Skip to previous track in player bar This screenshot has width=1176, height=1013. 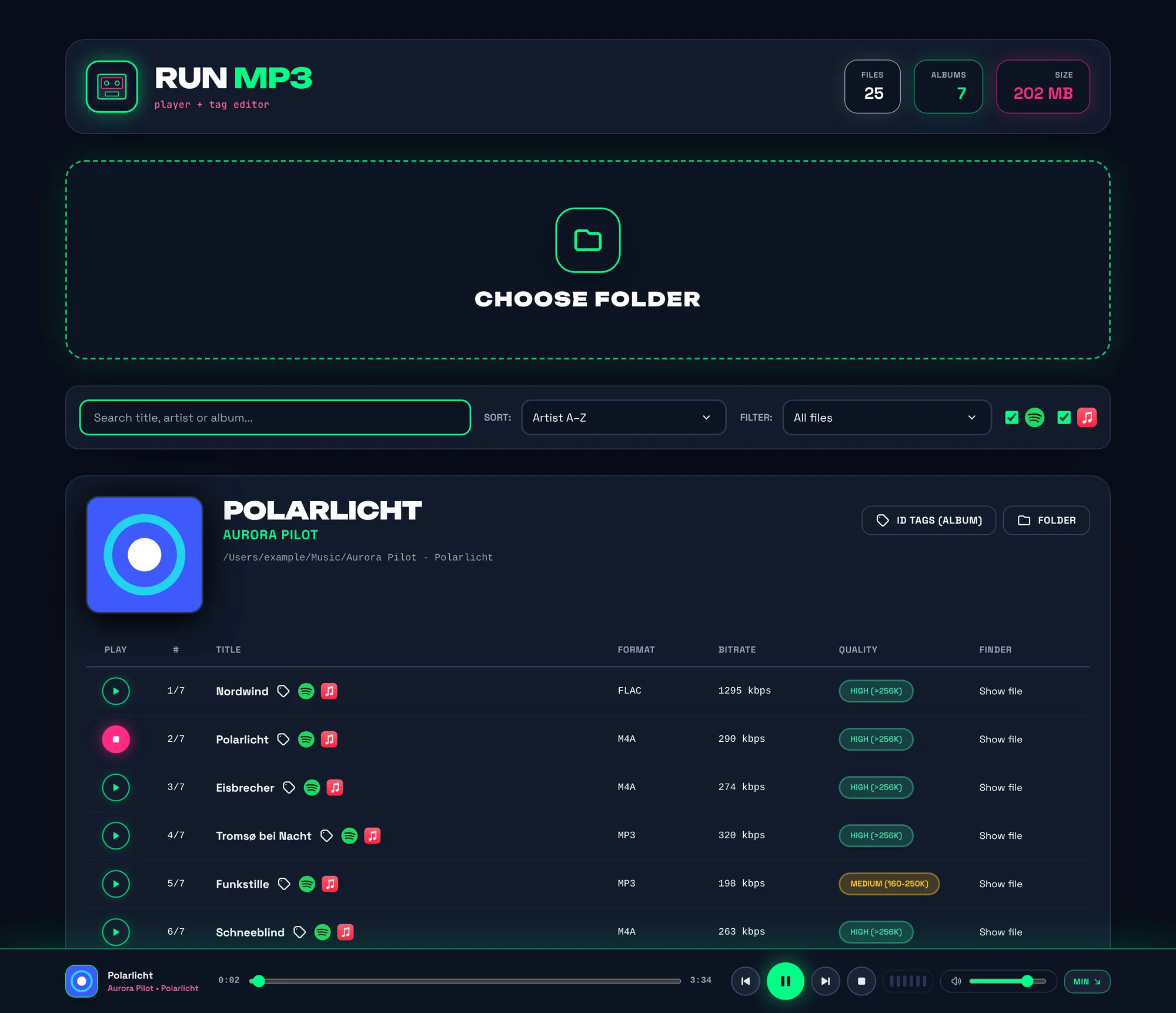click(x=746, y=981)
